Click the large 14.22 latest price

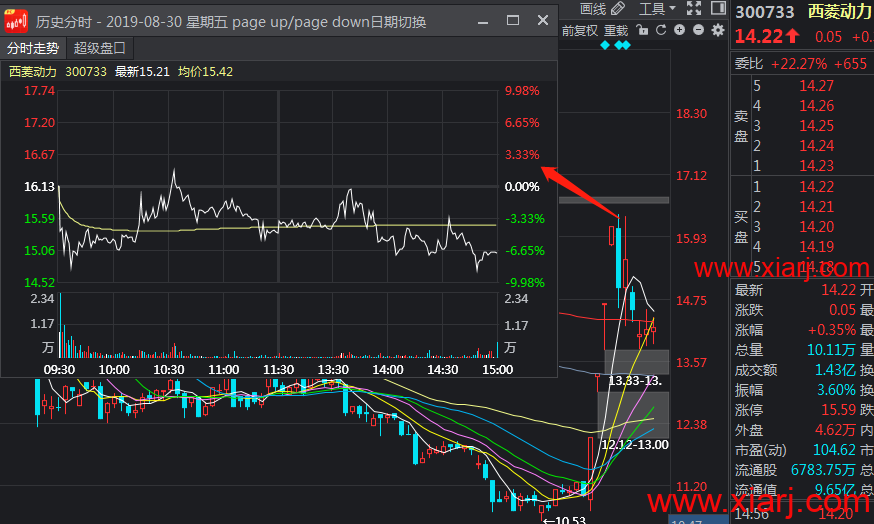click(759, 37)
